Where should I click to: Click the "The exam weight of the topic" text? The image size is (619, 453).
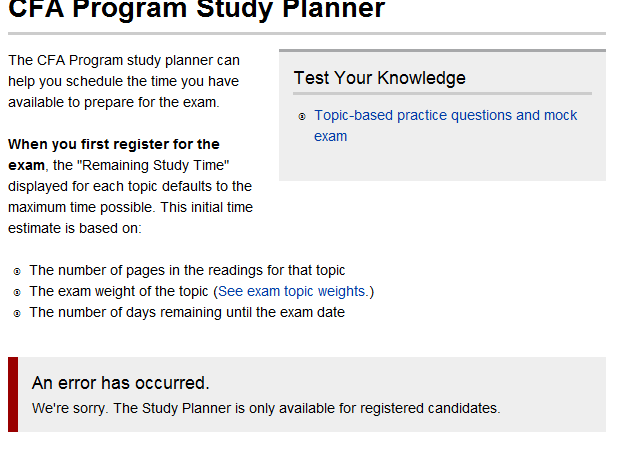tap(120, 292)
